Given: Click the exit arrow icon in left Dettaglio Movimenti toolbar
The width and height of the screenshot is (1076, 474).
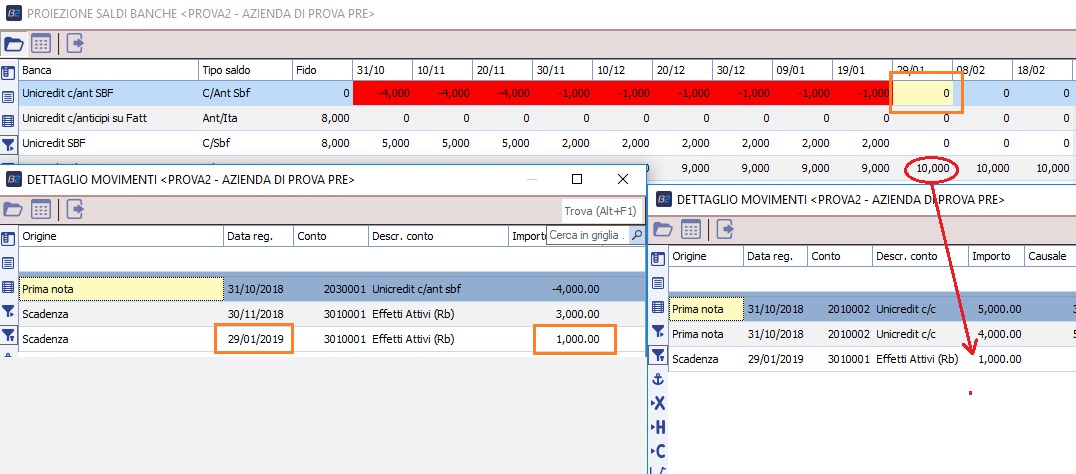Looking at the screenshot, I should [x=75, y=210].
